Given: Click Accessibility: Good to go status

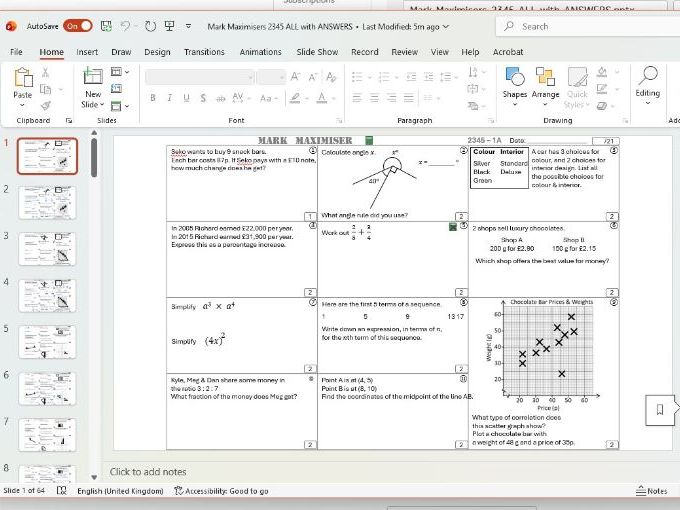Looking at the screenshot, I should point(221,491).
